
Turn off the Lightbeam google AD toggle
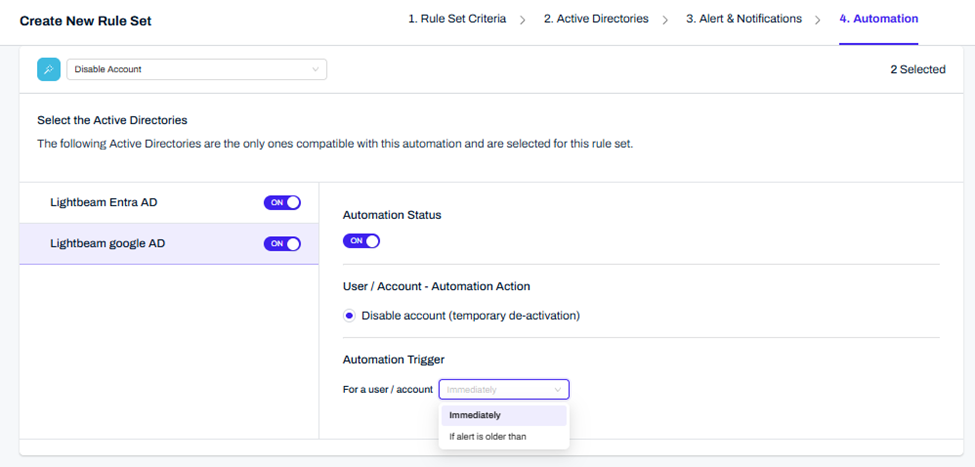pos(282,244)
